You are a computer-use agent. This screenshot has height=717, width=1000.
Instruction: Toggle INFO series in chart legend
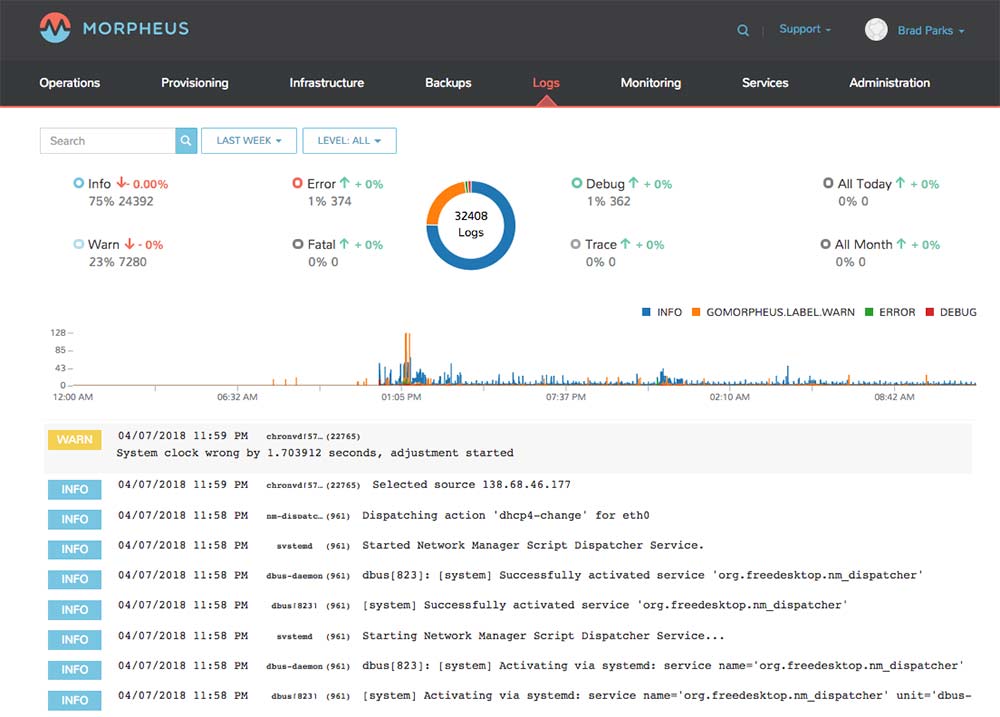click(x=661, y=312)
